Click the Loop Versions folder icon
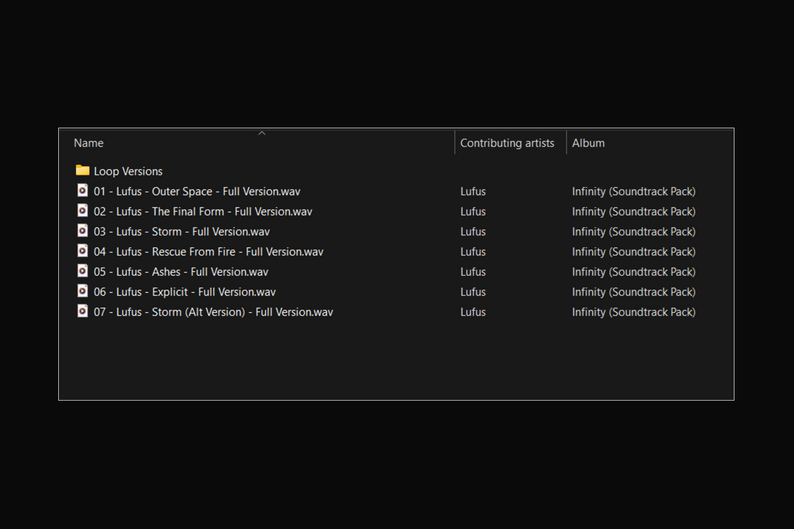Viewport: 794px width, 529px height. click(83, 171)
